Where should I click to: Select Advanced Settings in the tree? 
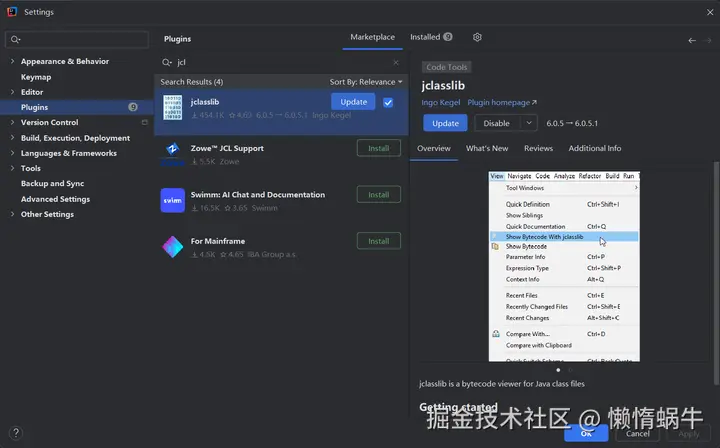click(x=55, y=199)
